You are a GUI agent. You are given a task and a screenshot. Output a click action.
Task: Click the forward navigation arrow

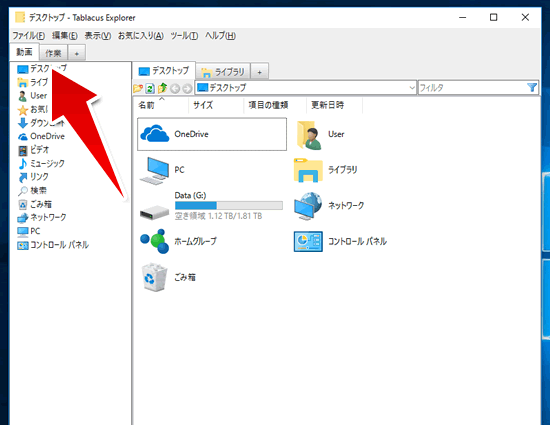click(x=187, y=88)
